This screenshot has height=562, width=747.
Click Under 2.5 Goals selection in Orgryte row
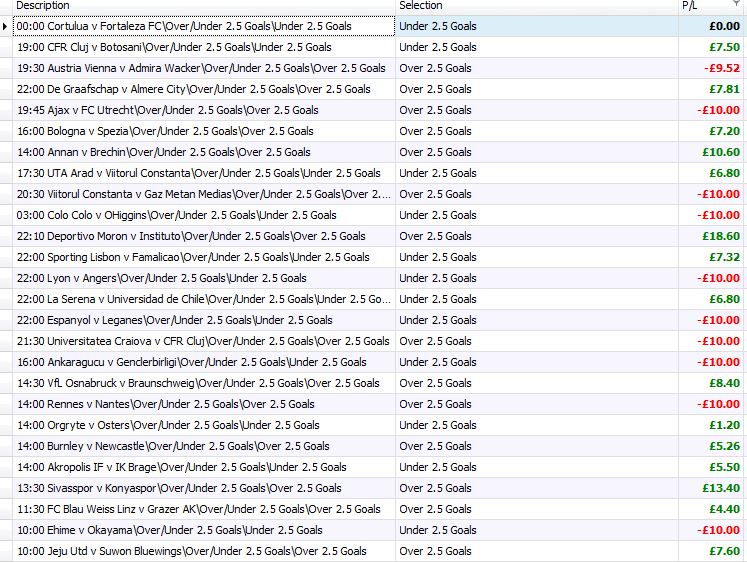coord(438,425)
